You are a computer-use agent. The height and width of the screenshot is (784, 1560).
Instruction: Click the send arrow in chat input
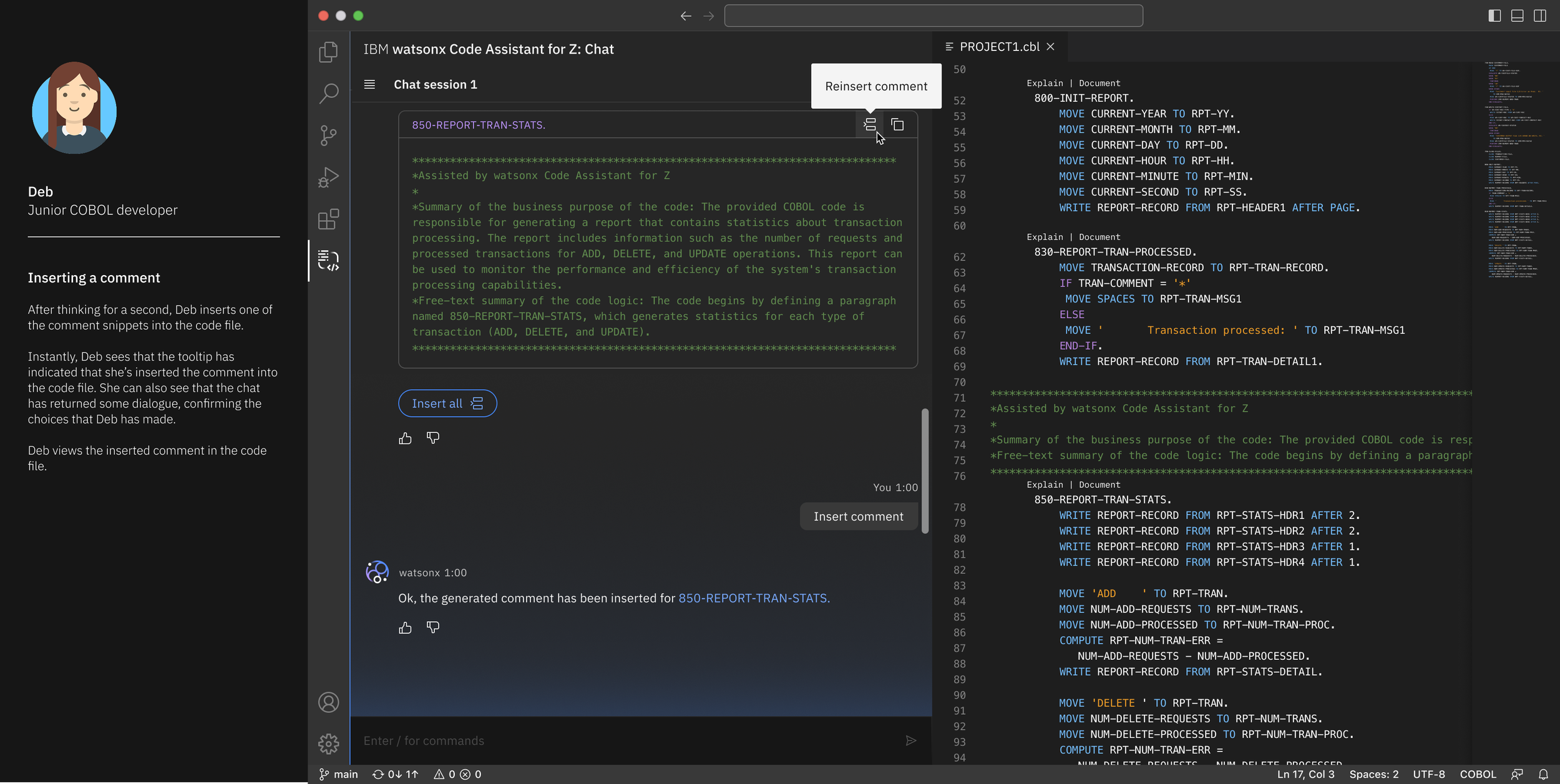(x=911, y=740)
